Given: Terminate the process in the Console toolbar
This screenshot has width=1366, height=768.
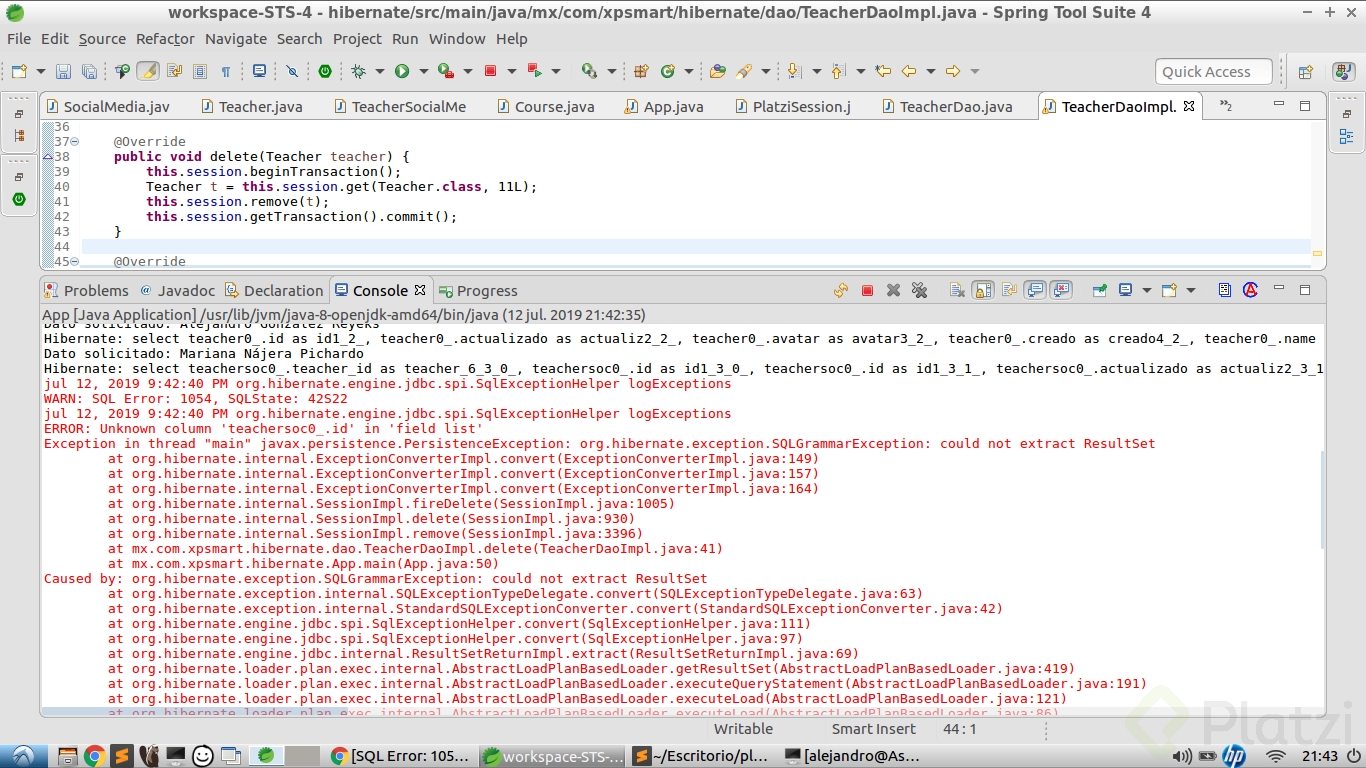Looking at the screenshot, I should 867,290.
